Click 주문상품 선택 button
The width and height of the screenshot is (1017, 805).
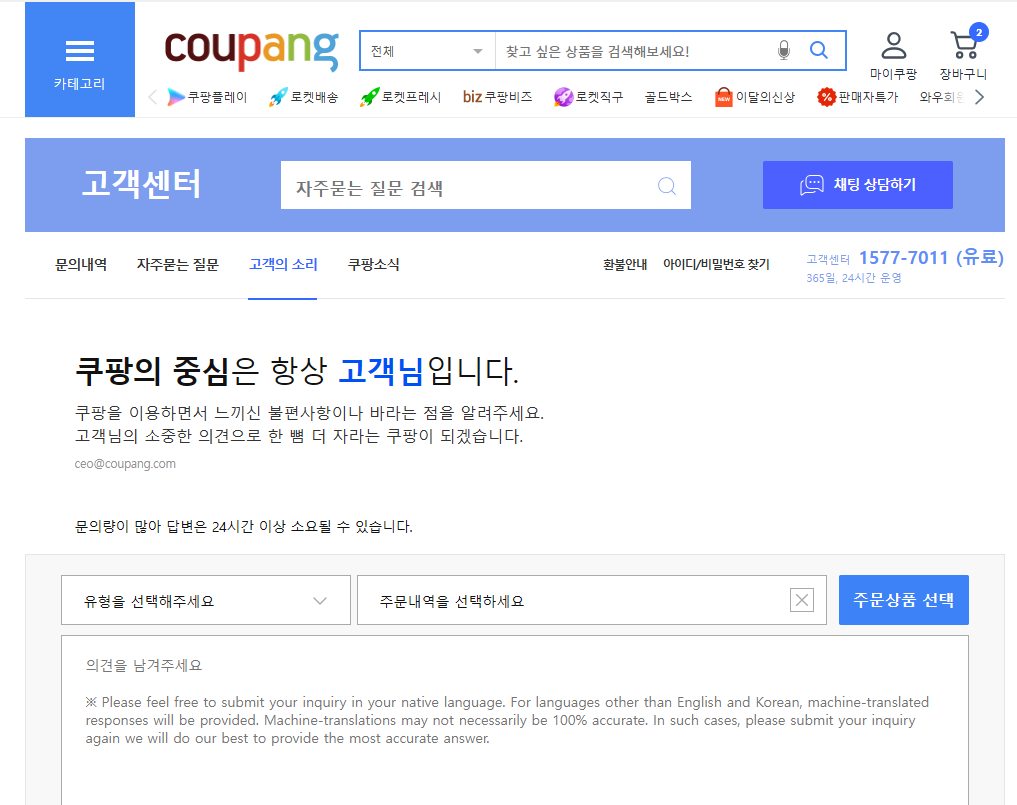pyautogui.click(x=903, y=600)
